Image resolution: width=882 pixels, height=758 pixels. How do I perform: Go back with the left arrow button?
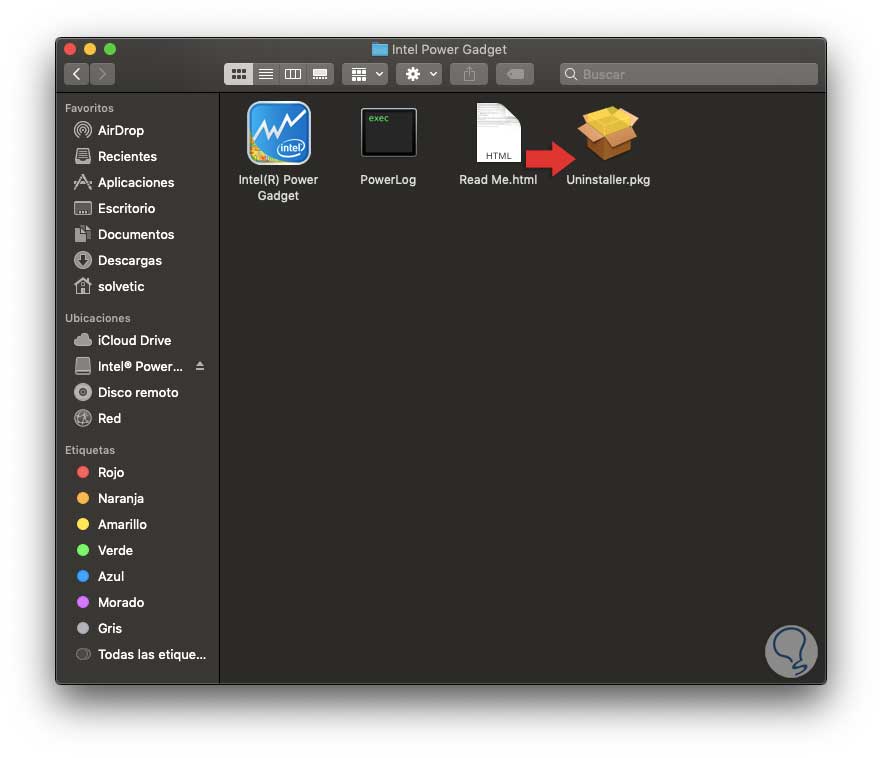(76, 74)
